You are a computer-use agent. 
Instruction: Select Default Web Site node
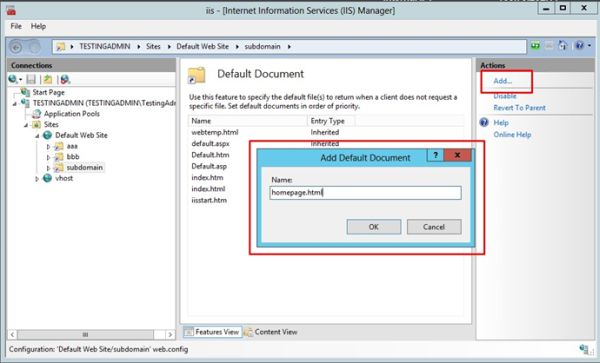coord(81,135)
